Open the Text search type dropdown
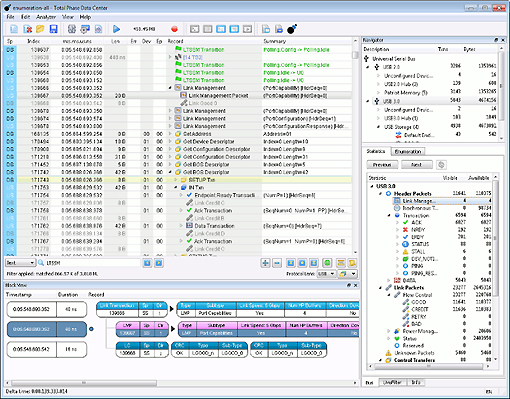510x399 pixels. point(20,263)
